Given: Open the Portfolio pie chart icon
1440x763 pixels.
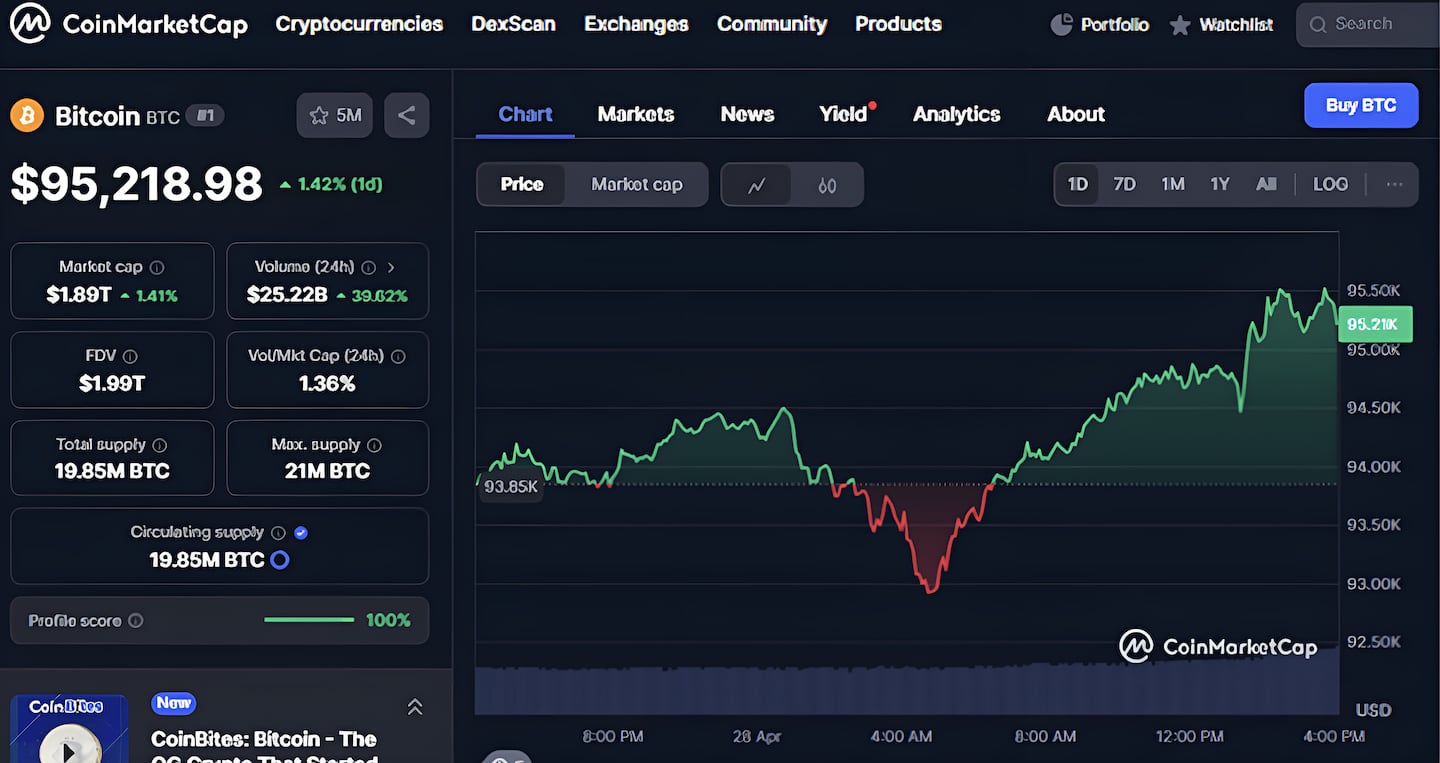Looking at the screenshot, I should coord(1061,25).
